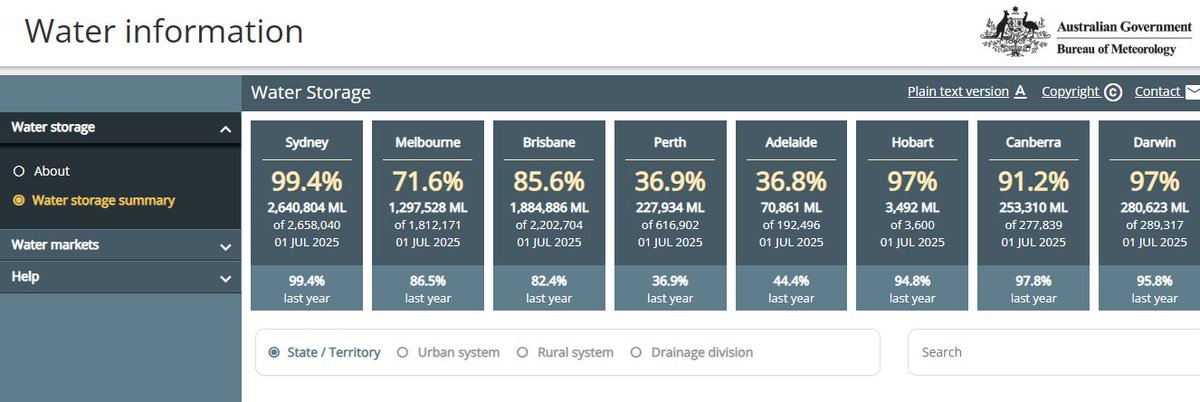Click into the Search field

(1054, 352)
